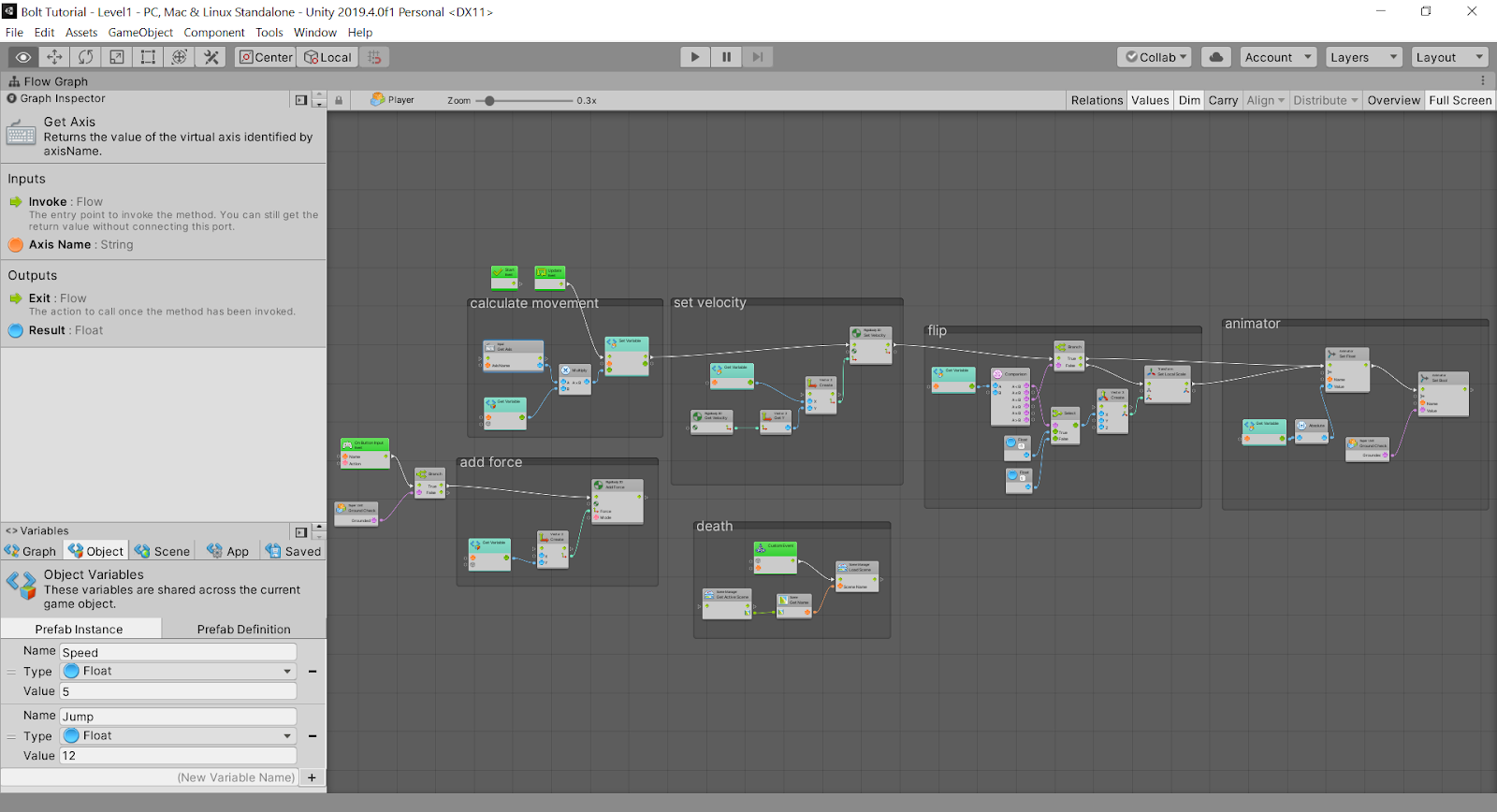Edit the Speed value field
This screenshot has width=1497, height=812.
point(178,691)
